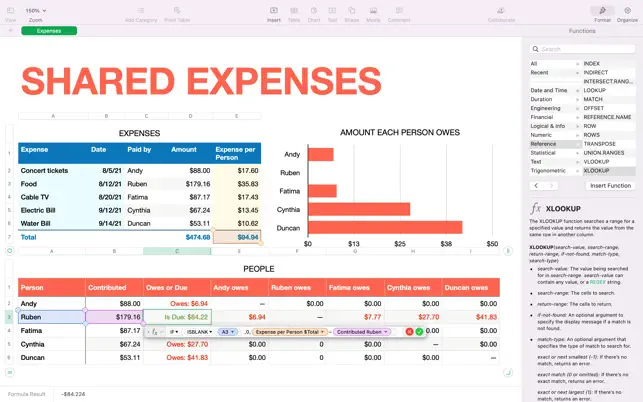Click the Duncan owes column header
Viewport: 643px width, 402px height.
[471, 288]
